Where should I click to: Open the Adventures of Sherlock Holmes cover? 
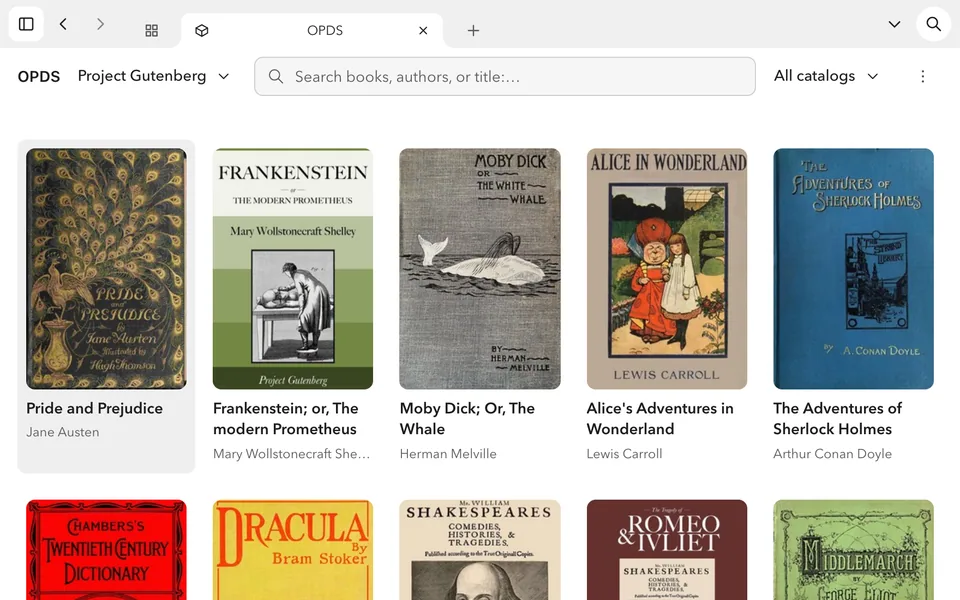click(x=853, y=269)
